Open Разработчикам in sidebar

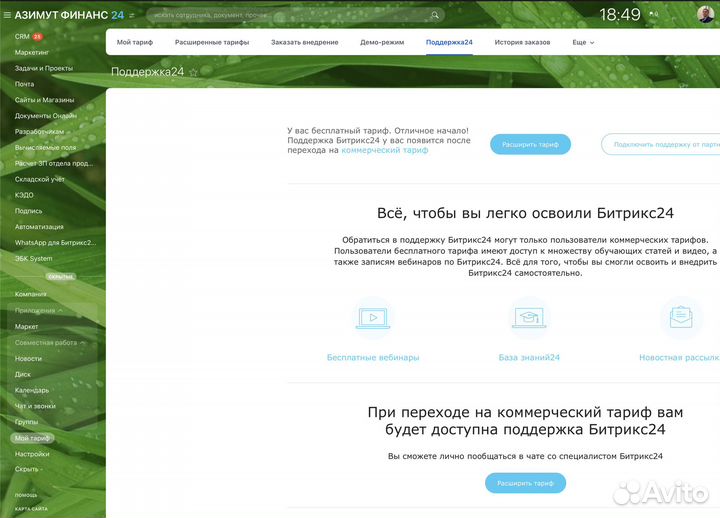pyautogui.click(x=39, y=132)
